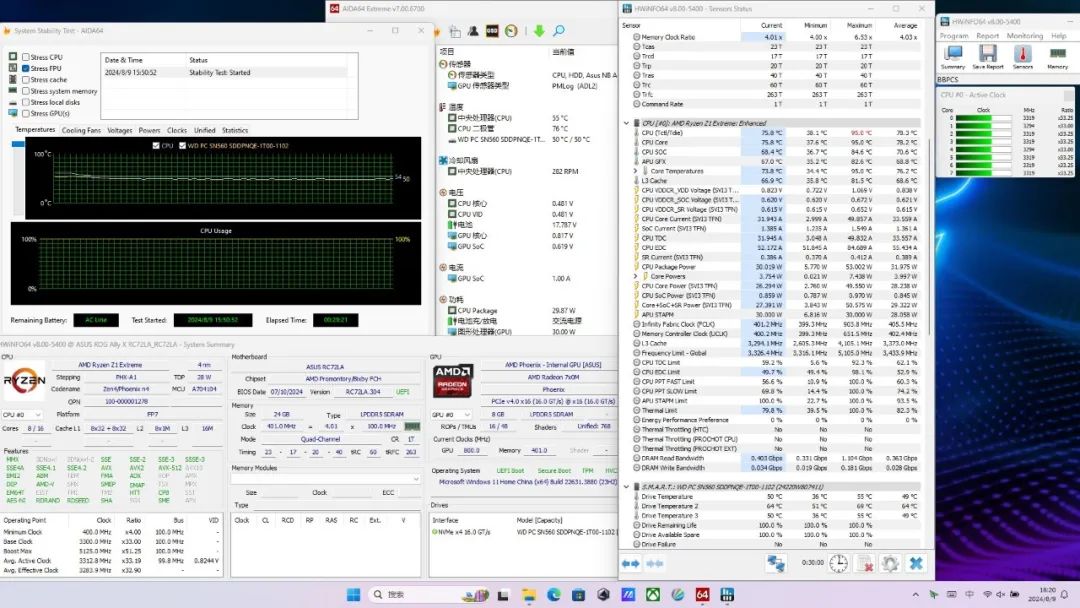Switch to the Statistics tab
The height and width of the screenshot is (608, 1080).
(235, 130)
